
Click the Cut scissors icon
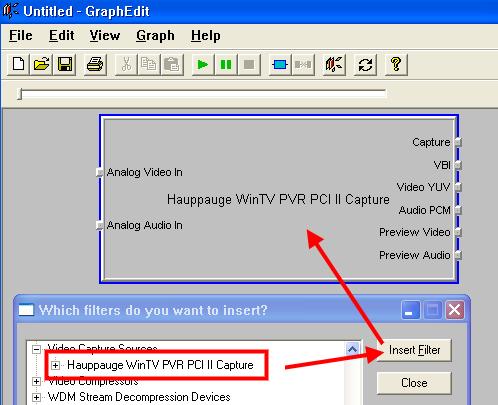pos(126,64)
